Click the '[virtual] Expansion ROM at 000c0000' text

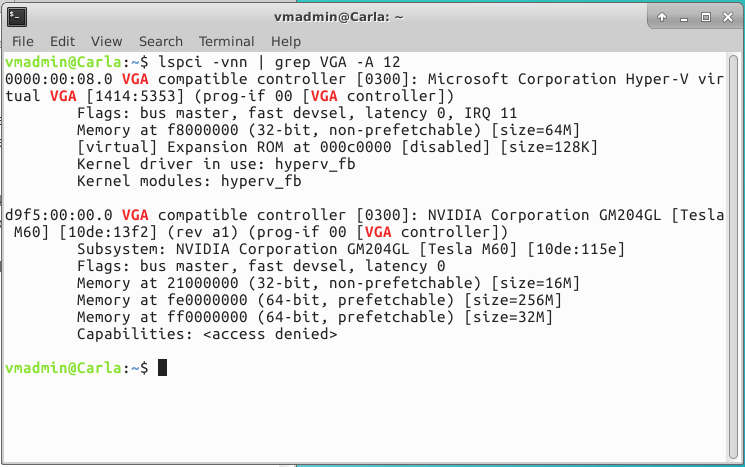234,147
